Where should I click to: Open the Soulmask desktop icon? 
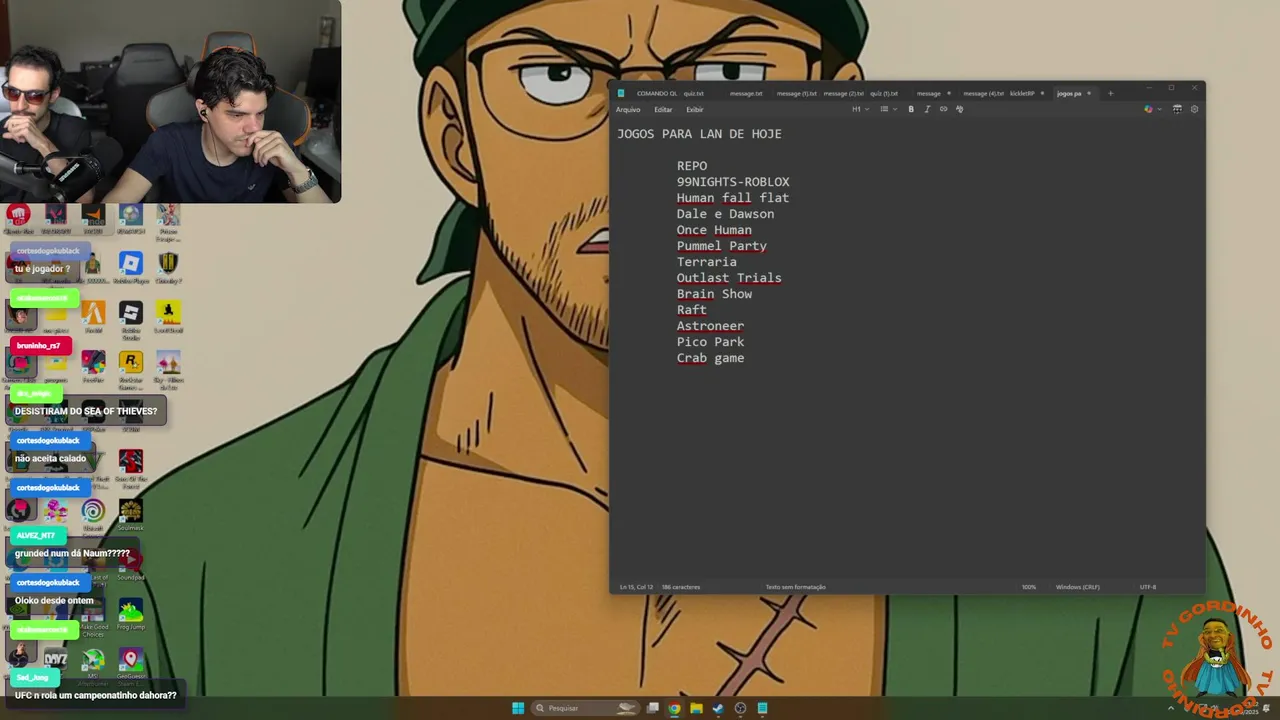pos(131,515)
